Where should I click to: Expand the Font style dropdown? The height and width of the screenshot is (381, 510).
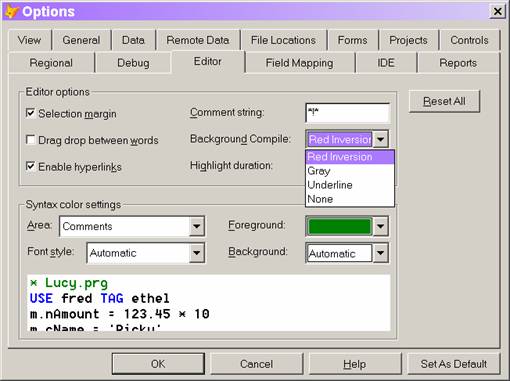tap(196, 253)
